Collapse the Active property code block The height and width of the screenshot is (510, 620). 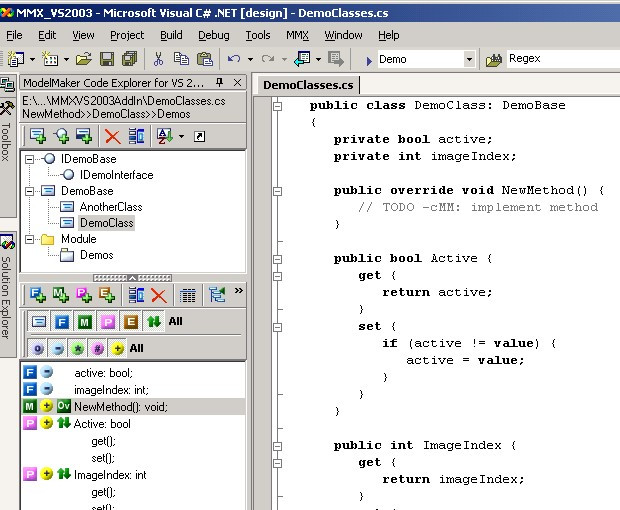[278, 259]
